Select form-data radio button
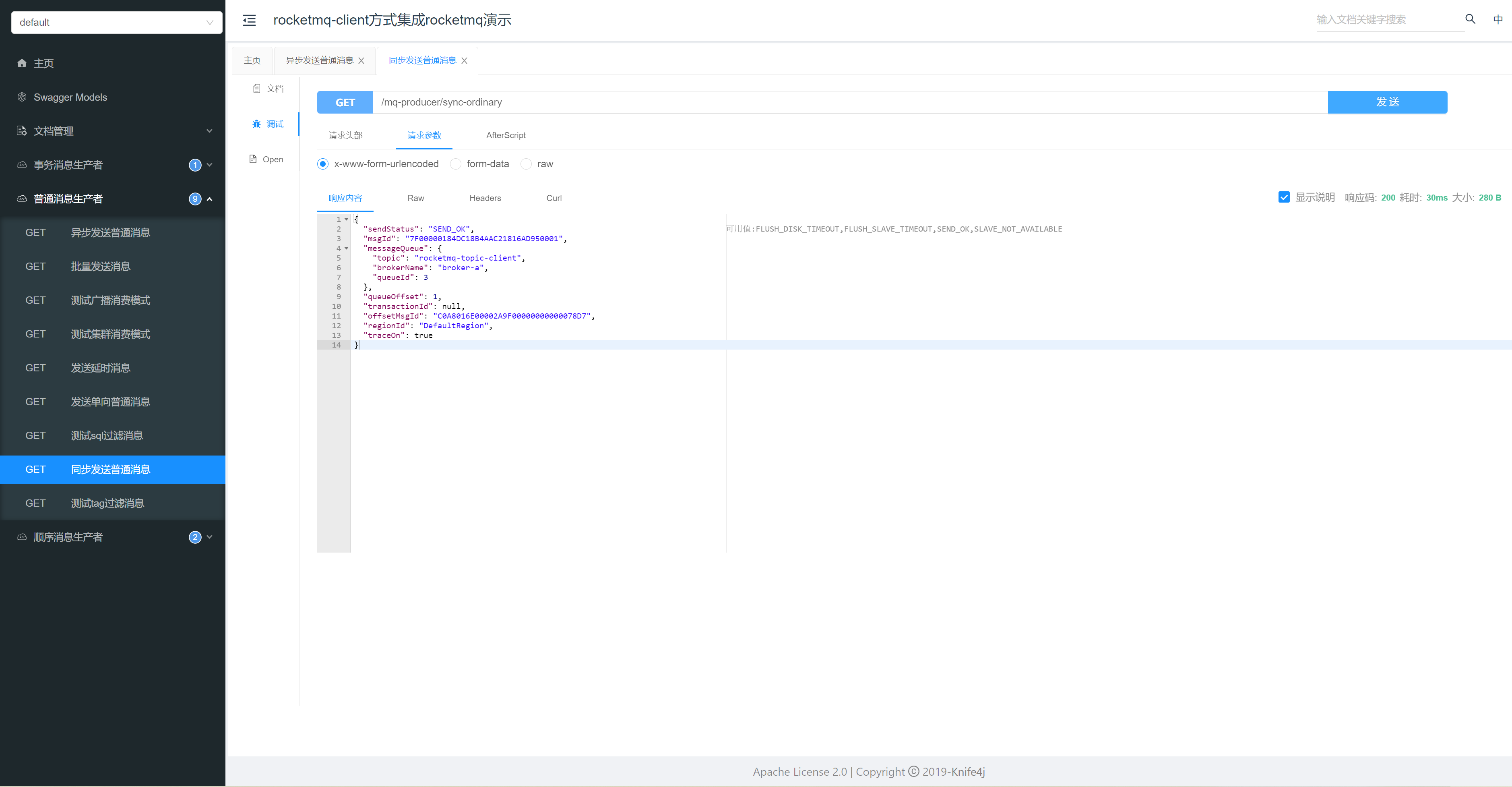Viewport: 1512px width, 787px height. click(x=455, y=164)
